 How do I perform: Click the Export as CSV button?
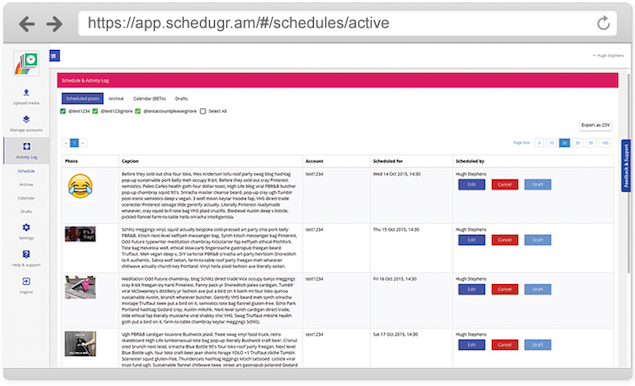(596, 125)
